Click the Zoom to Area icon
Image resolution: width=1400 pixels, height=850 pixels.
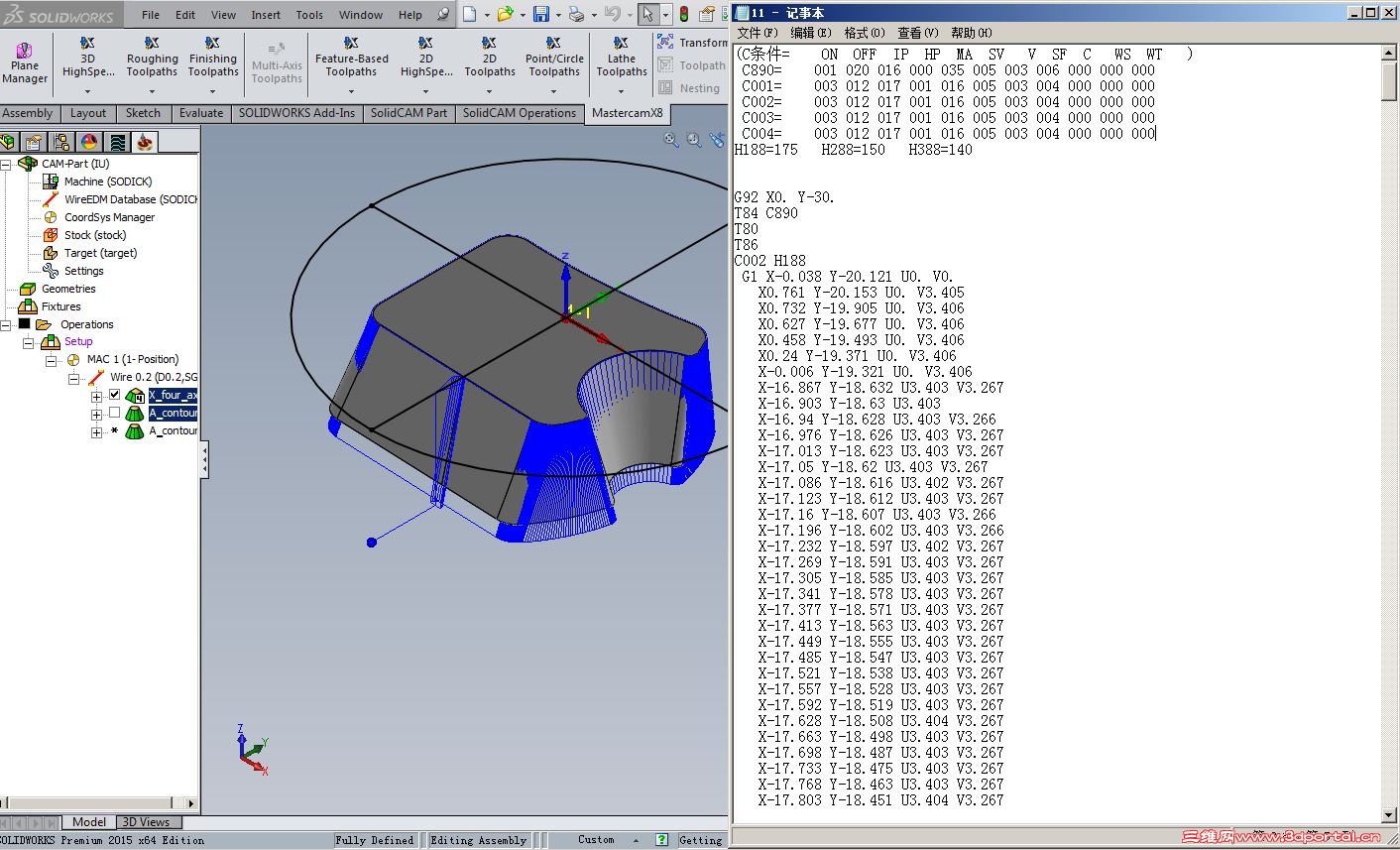694,141
